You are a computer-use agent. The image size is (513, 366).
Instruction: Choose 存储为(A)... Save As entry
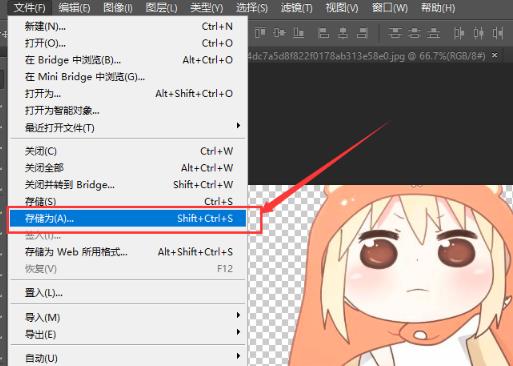click(x=128, y=219)
